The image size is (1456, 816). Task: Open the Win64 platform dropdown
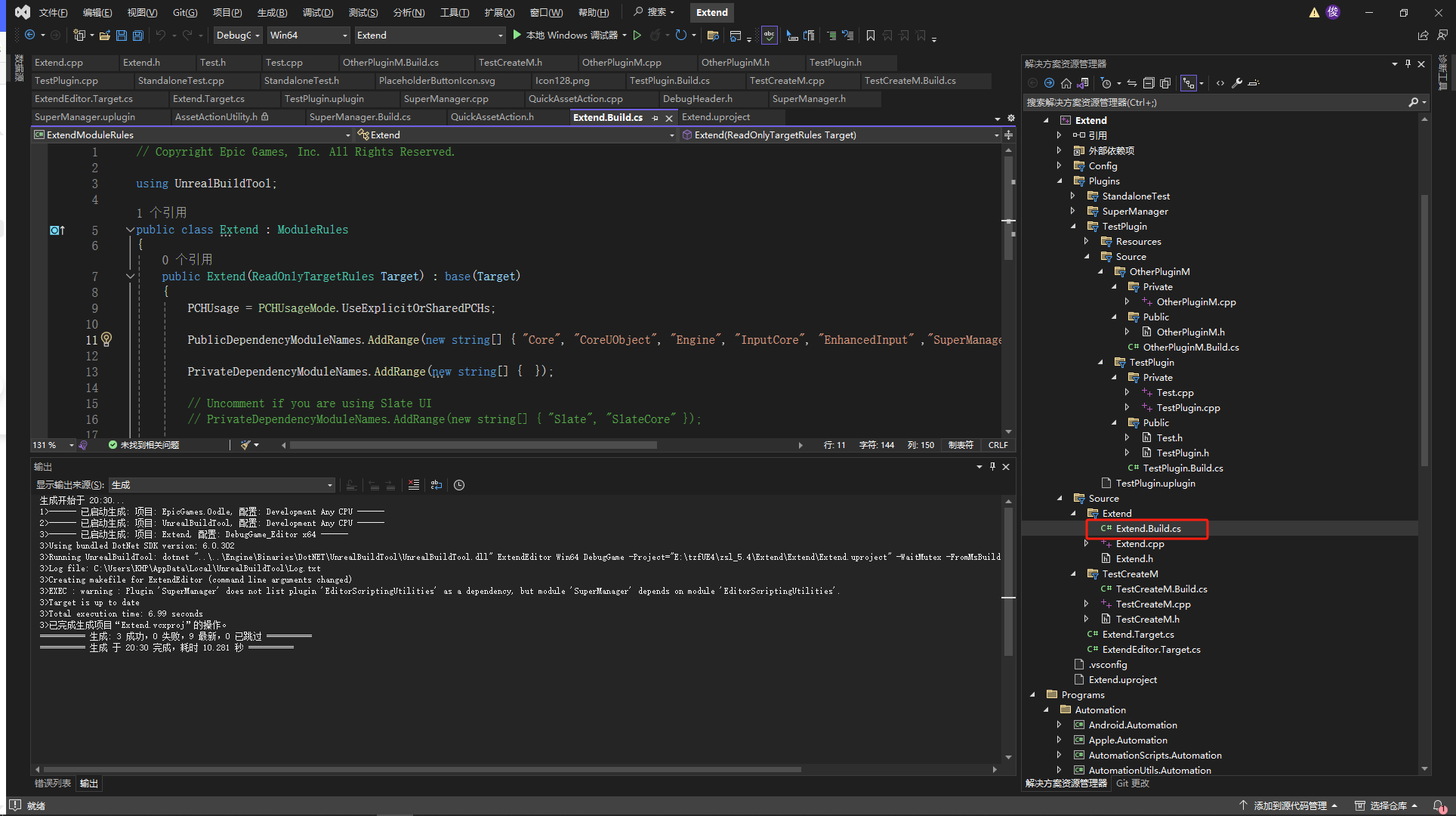308,36
